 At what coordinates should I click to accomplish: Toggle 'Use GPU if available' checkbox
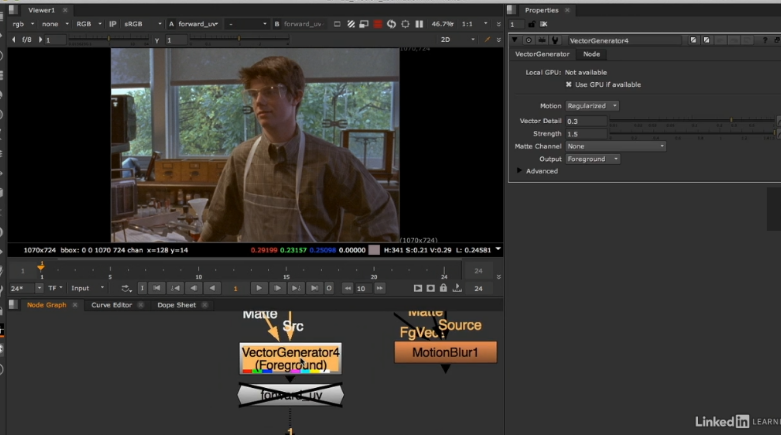point(568,85)
